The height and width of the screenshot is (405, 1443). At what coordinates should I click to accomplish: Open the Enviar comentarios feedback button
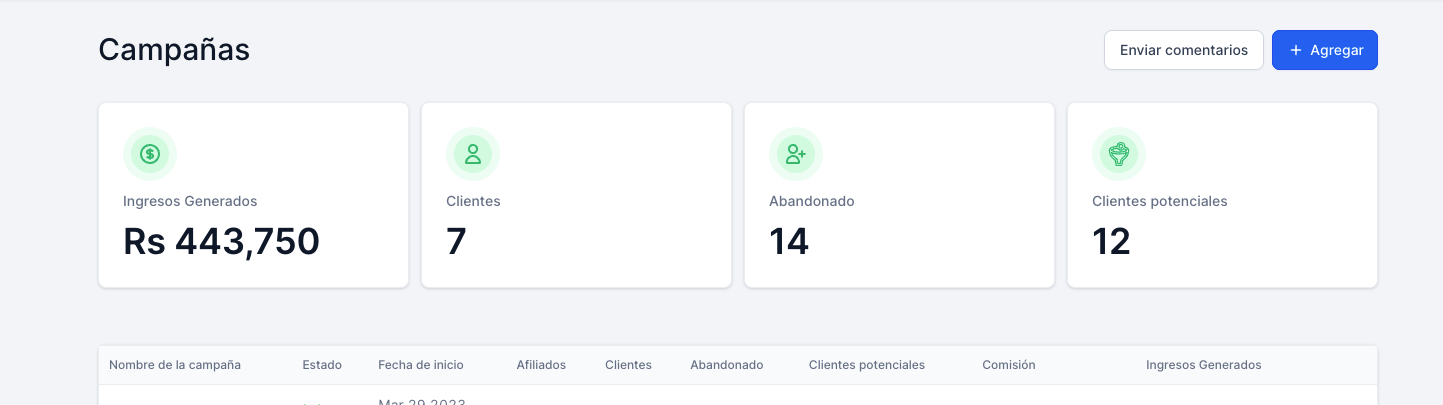tap(1184, 50)
